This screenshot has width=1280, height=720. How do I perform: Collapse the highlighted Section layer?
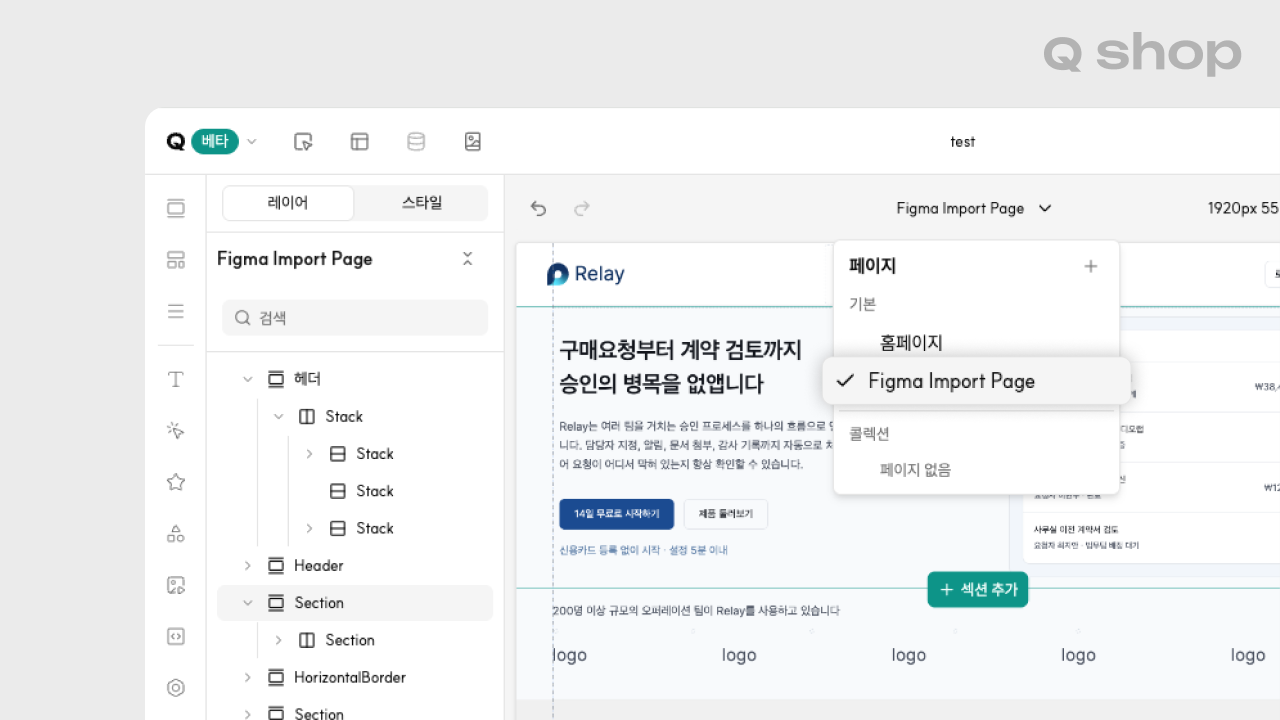point(247,603)
